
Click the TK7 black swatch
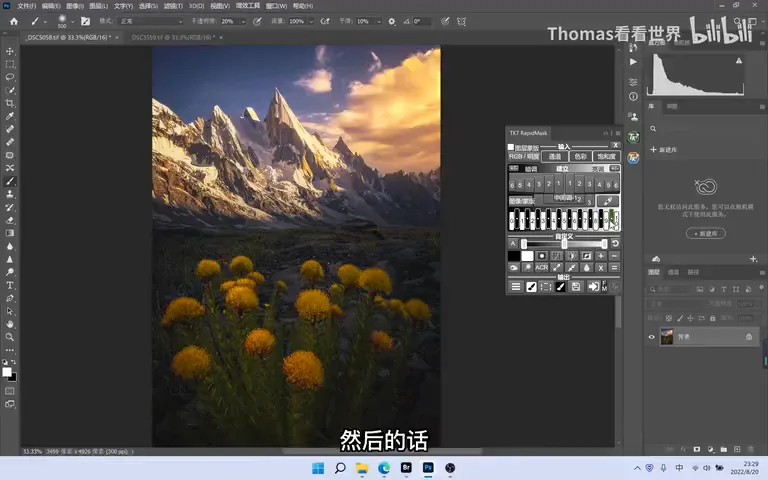514,256
